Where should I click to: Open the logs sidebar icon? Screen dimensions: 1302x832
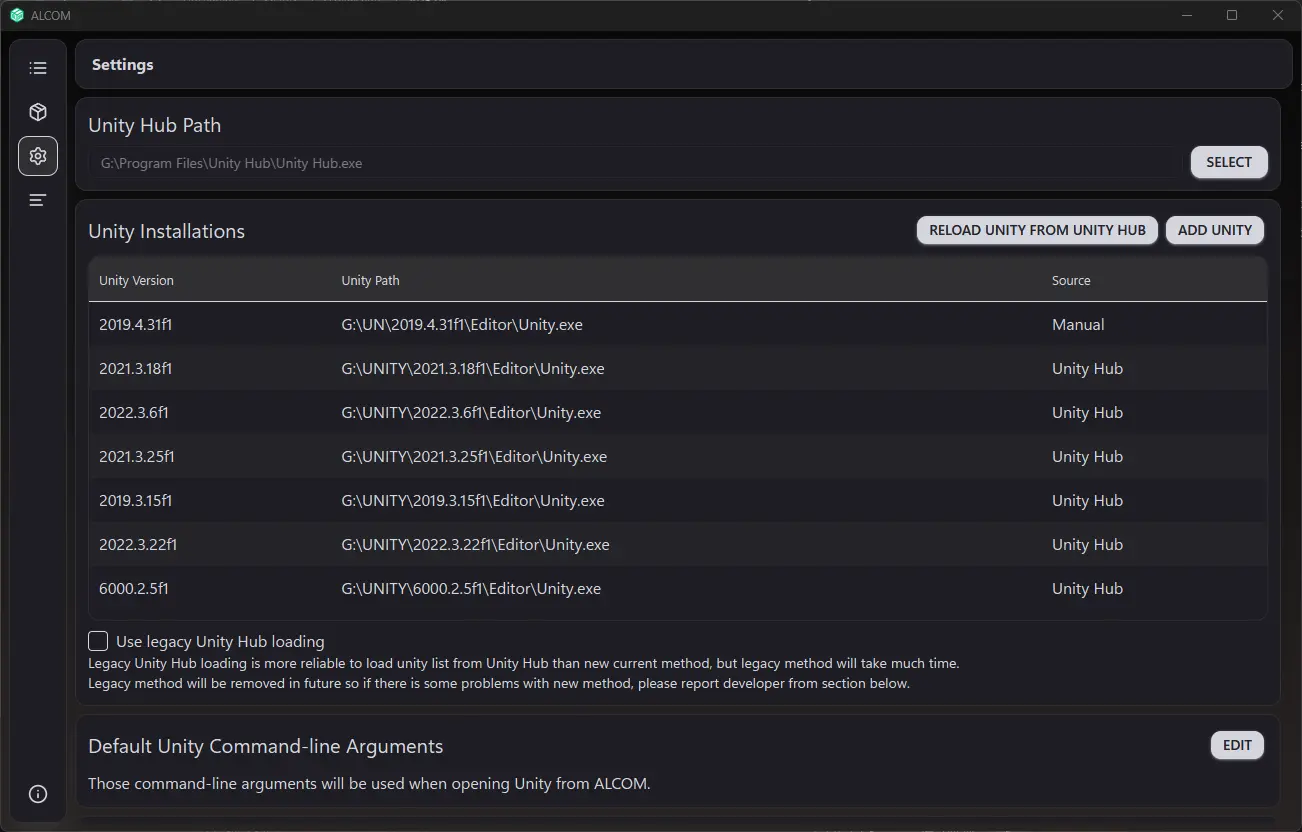pyautogui.click(x=38, y=200)
